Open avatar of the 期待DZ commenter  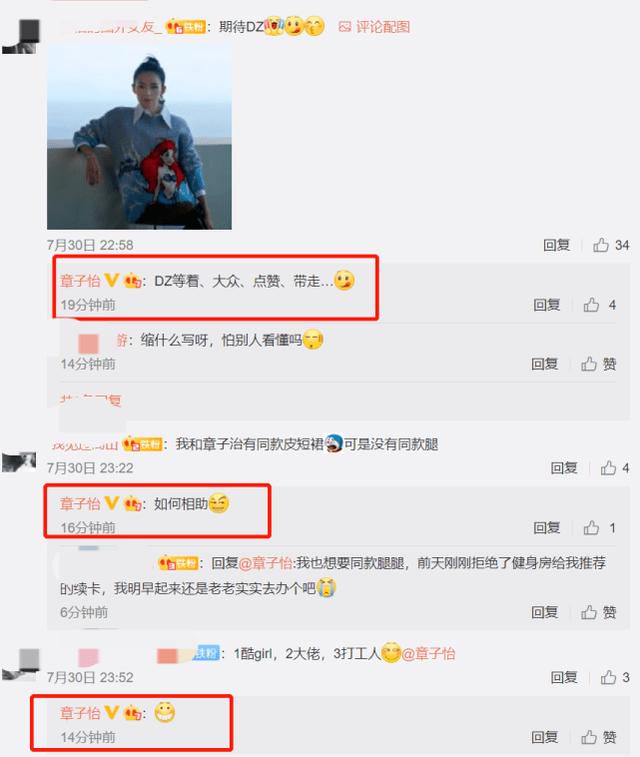21,36
